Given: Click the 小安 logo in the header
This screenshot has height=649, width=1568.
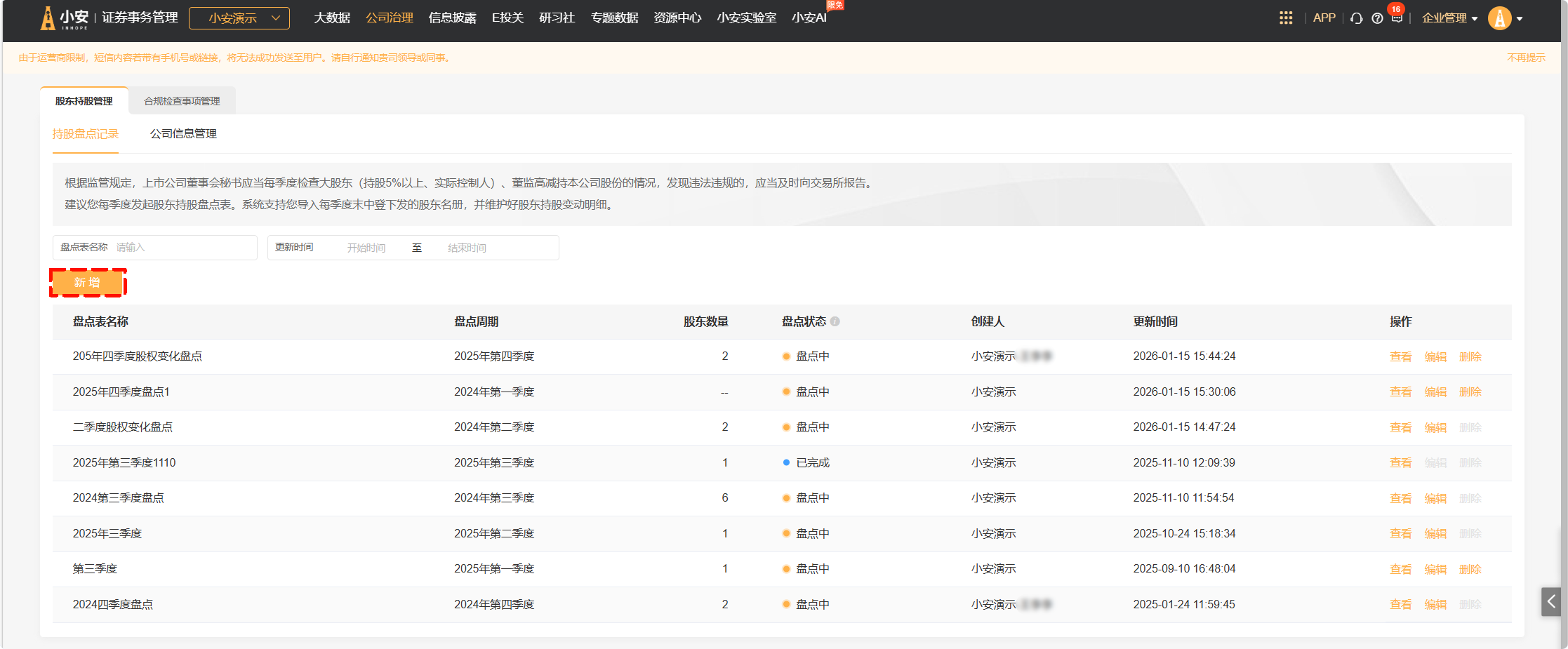Looking at the screenshot, I should tap(65, 18).
